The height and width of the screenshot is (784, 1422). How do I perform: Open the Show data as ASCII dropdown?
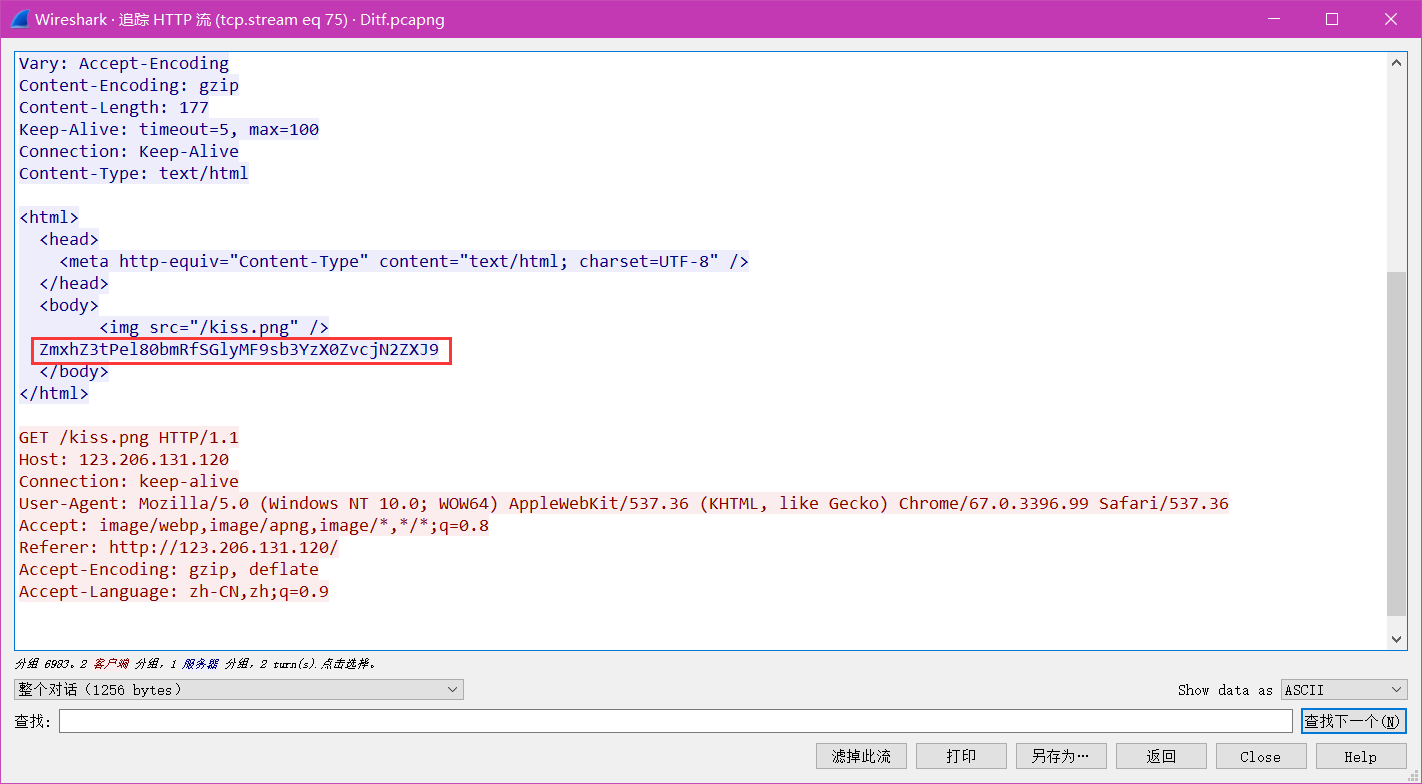(x=1344, y=689)
